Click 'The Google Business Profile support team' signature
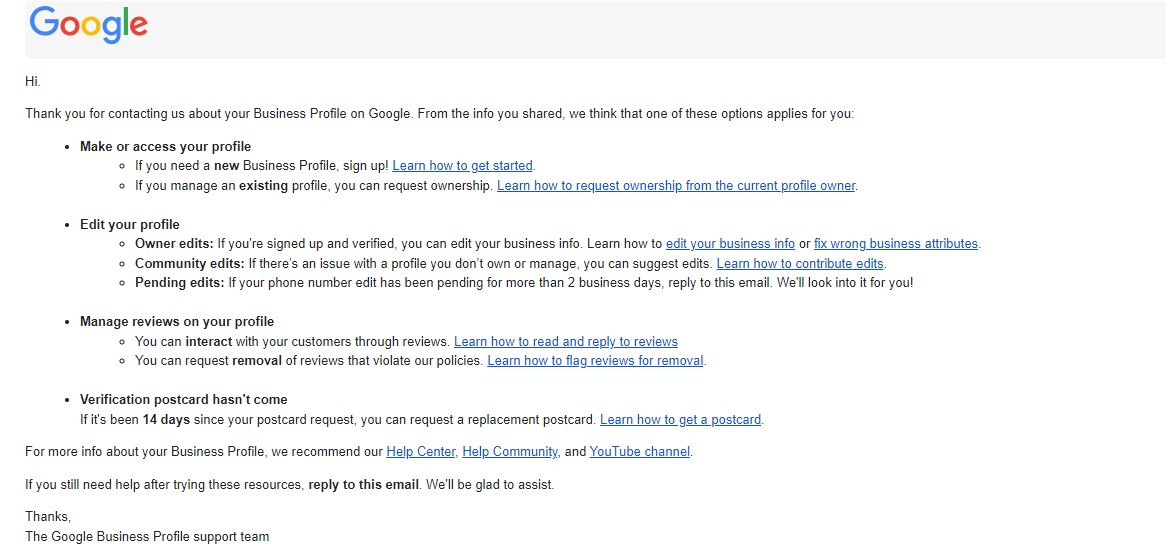Viewport: 1166px width, 558px height. pyautogui.click(x=147, y=536)
